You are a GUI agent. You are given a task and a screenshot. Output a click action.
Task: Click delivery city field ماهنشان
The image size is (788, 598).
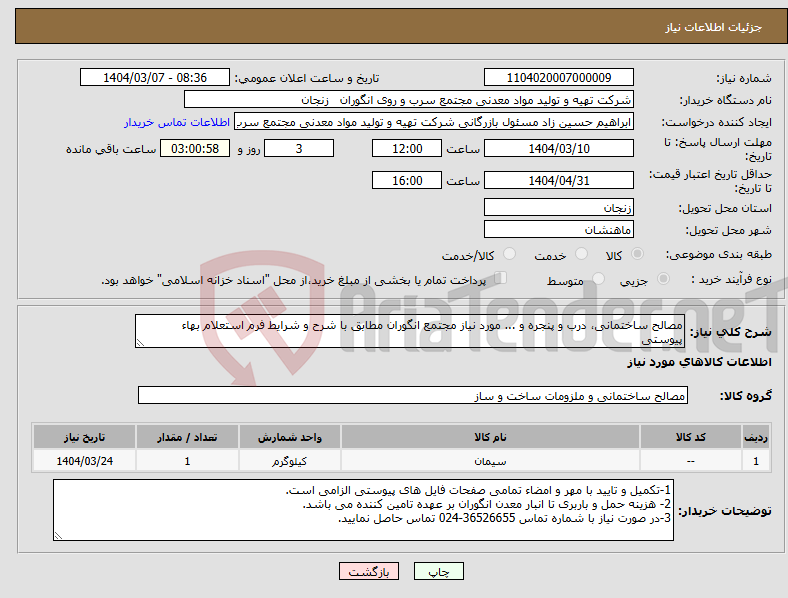[x=558, y=229]
